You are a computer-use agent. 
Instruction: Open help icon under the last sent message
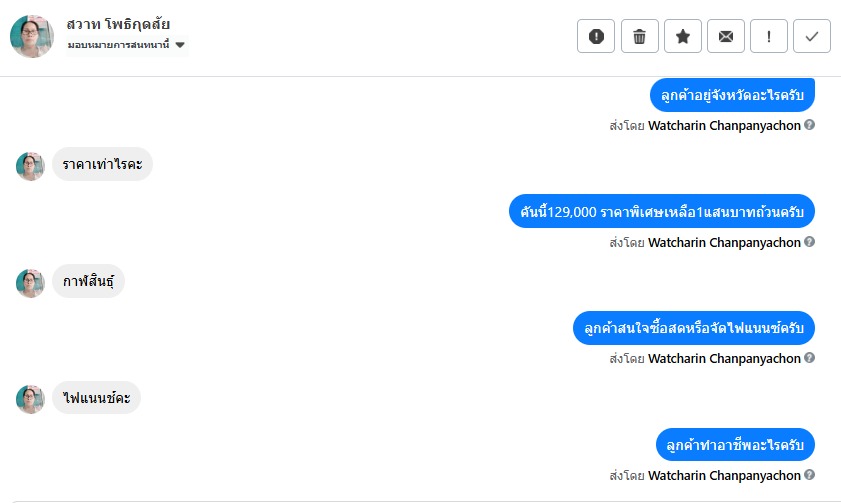pos(809,475)
